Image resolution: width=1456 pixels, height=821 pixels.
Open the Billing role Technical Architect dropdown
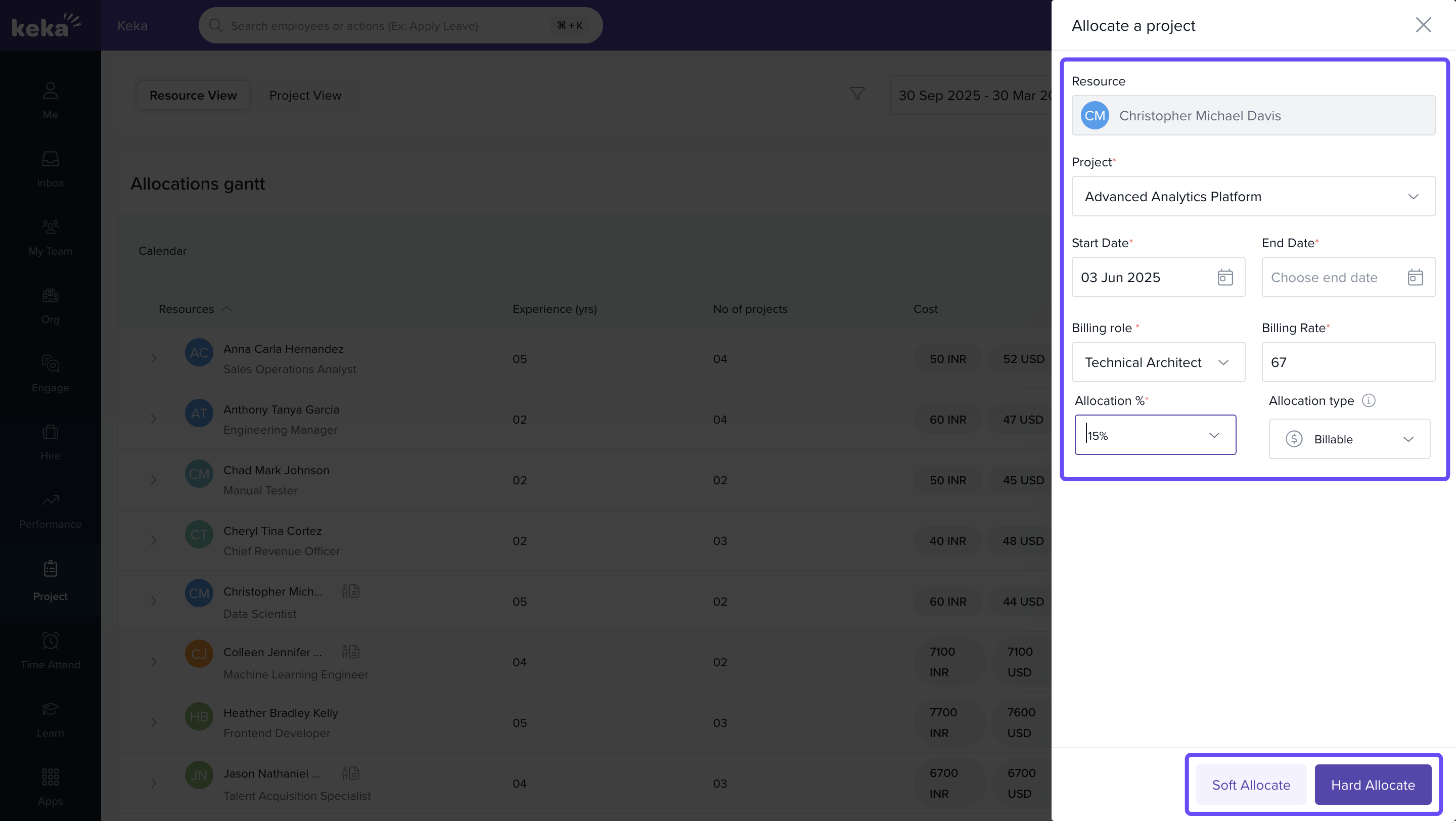1158,362
